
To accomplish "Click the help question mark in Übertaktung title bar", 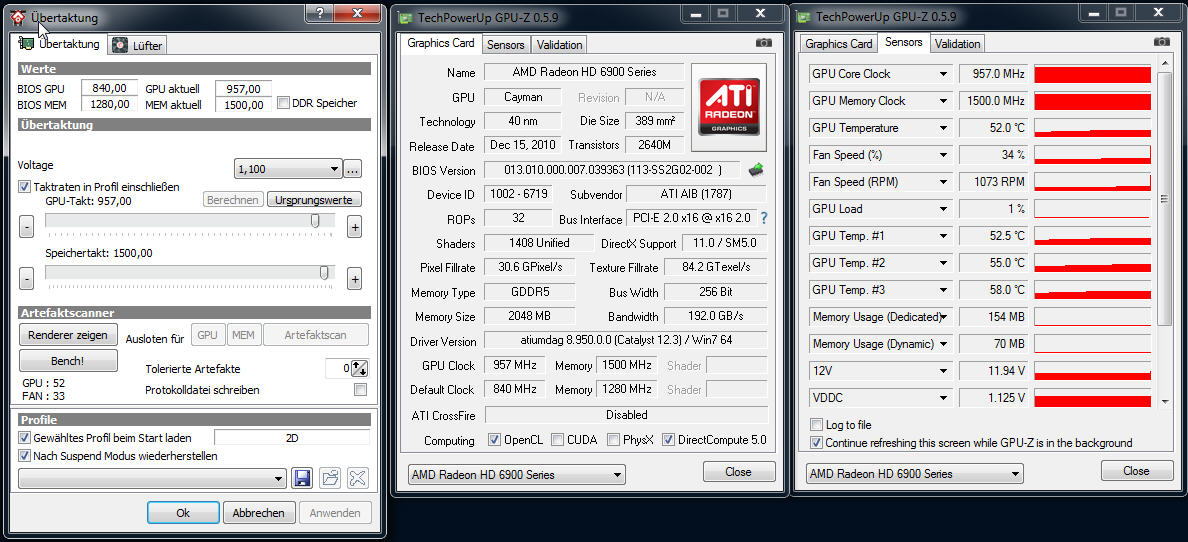I will click(x=319, y=12).
